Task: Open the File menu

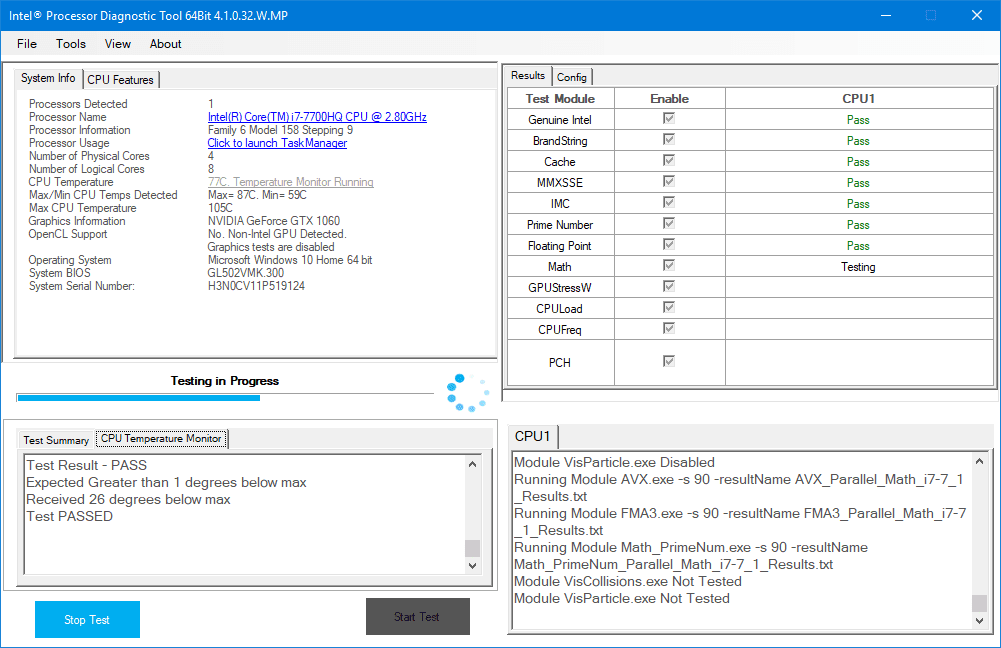Action: (27, 44)
